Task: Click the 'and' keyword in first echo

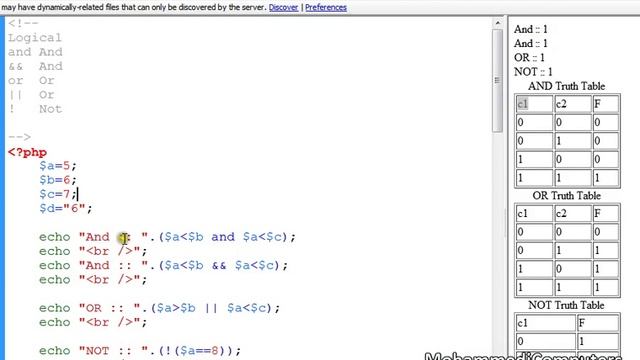Action: click(223, 237)
